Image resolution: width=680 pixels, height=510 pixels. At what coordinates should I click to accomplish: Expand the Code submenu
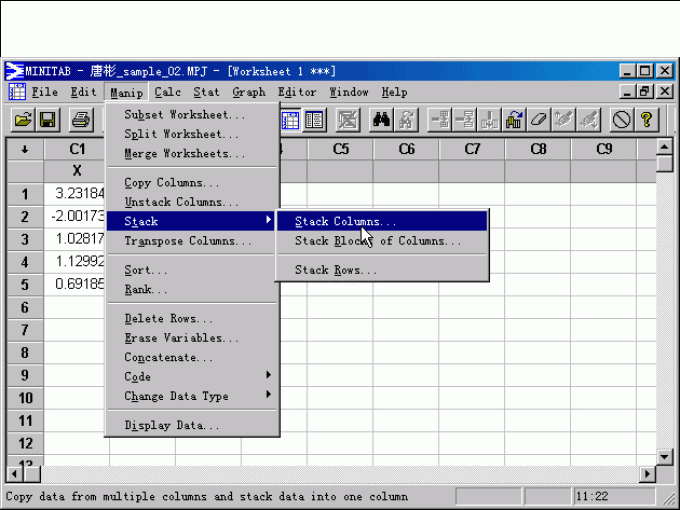point(191,376)
